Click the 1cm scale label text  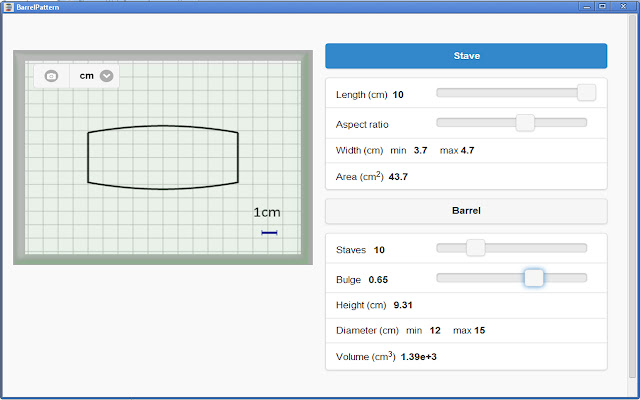coord(267,212)
